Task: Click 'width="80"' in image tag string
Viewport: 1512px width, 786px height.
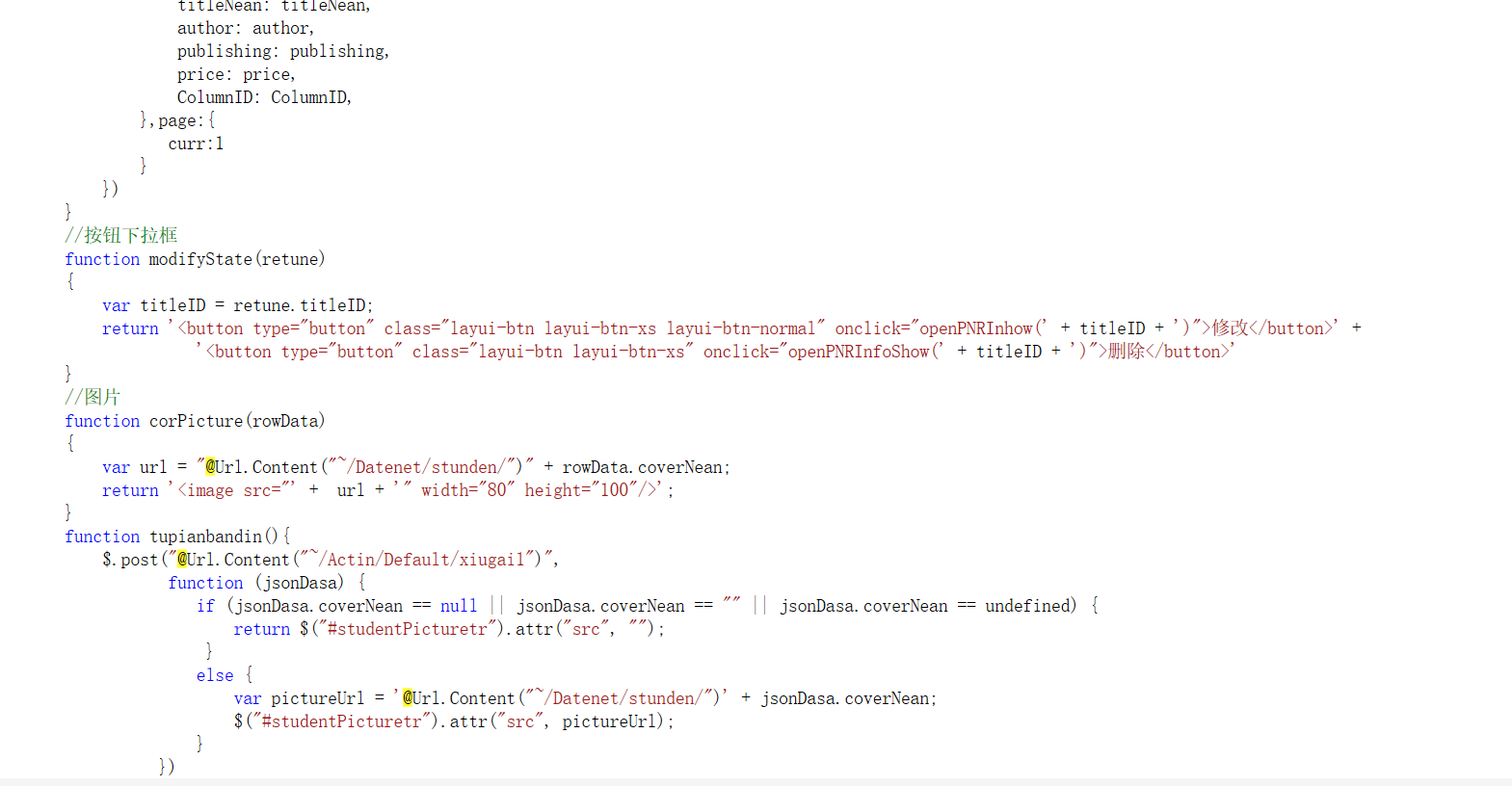Action: tap(467, 490)
